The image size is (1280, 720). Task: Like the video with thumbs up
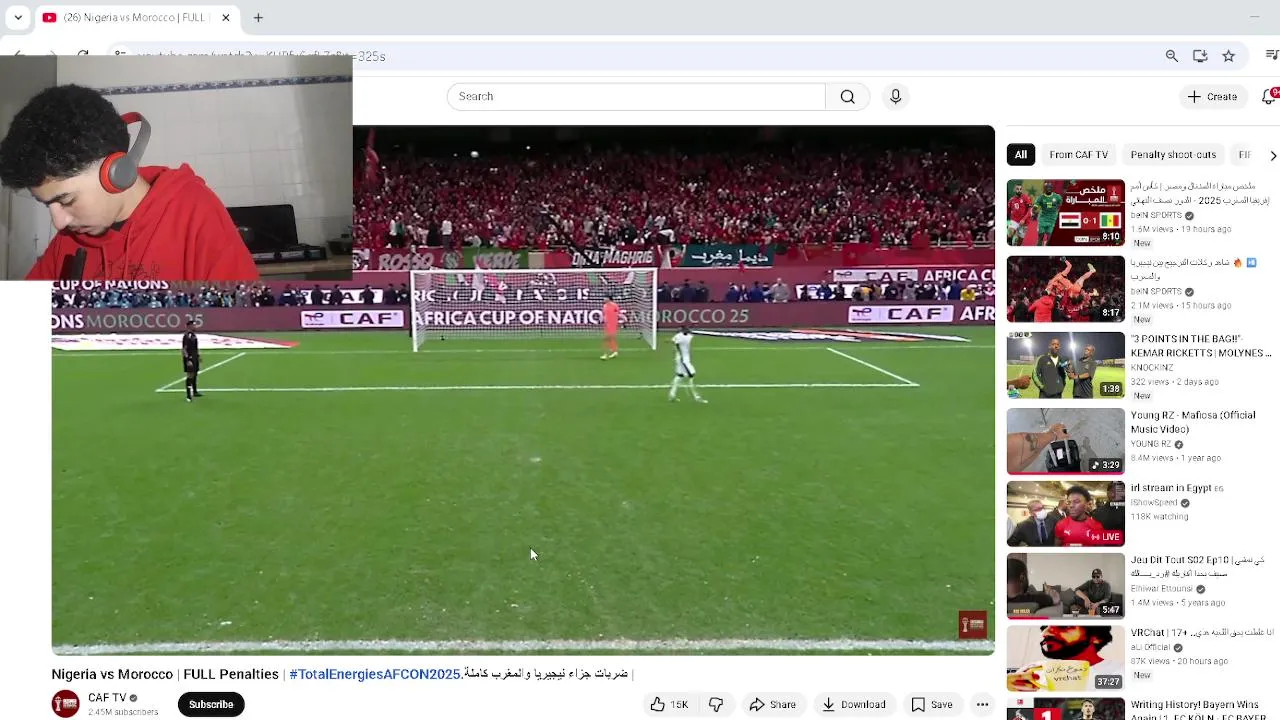click(x=669, y=704)
